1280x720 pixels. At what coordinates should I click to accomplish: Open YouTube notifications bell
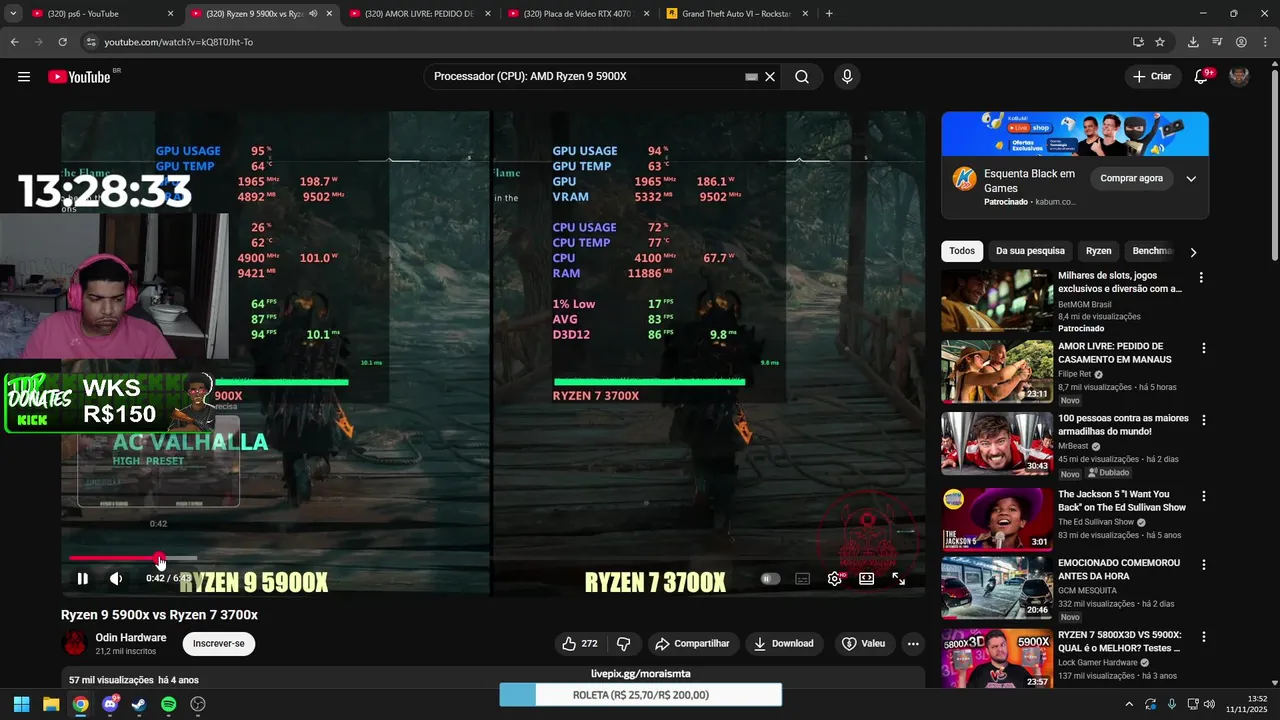tap(1202, 77)
